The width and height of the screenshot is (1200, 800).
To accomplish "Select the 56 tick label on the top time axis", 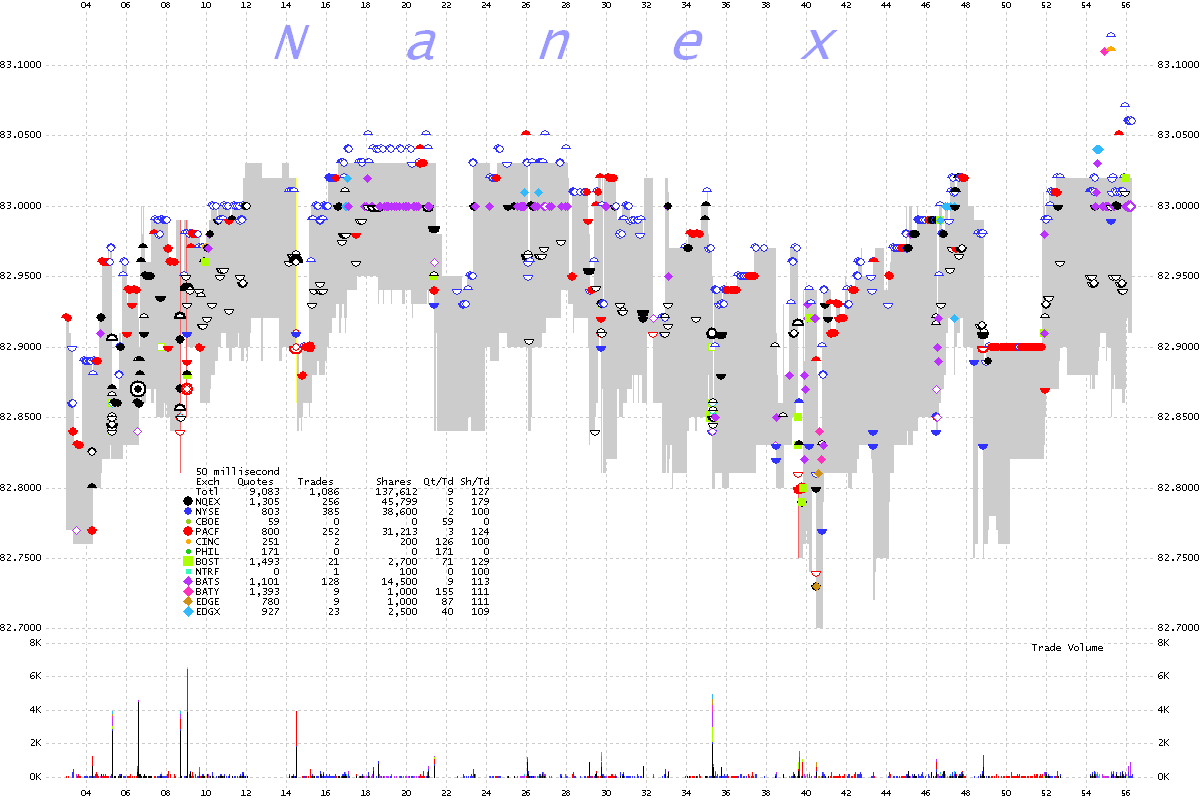I will coord(1126,5).
